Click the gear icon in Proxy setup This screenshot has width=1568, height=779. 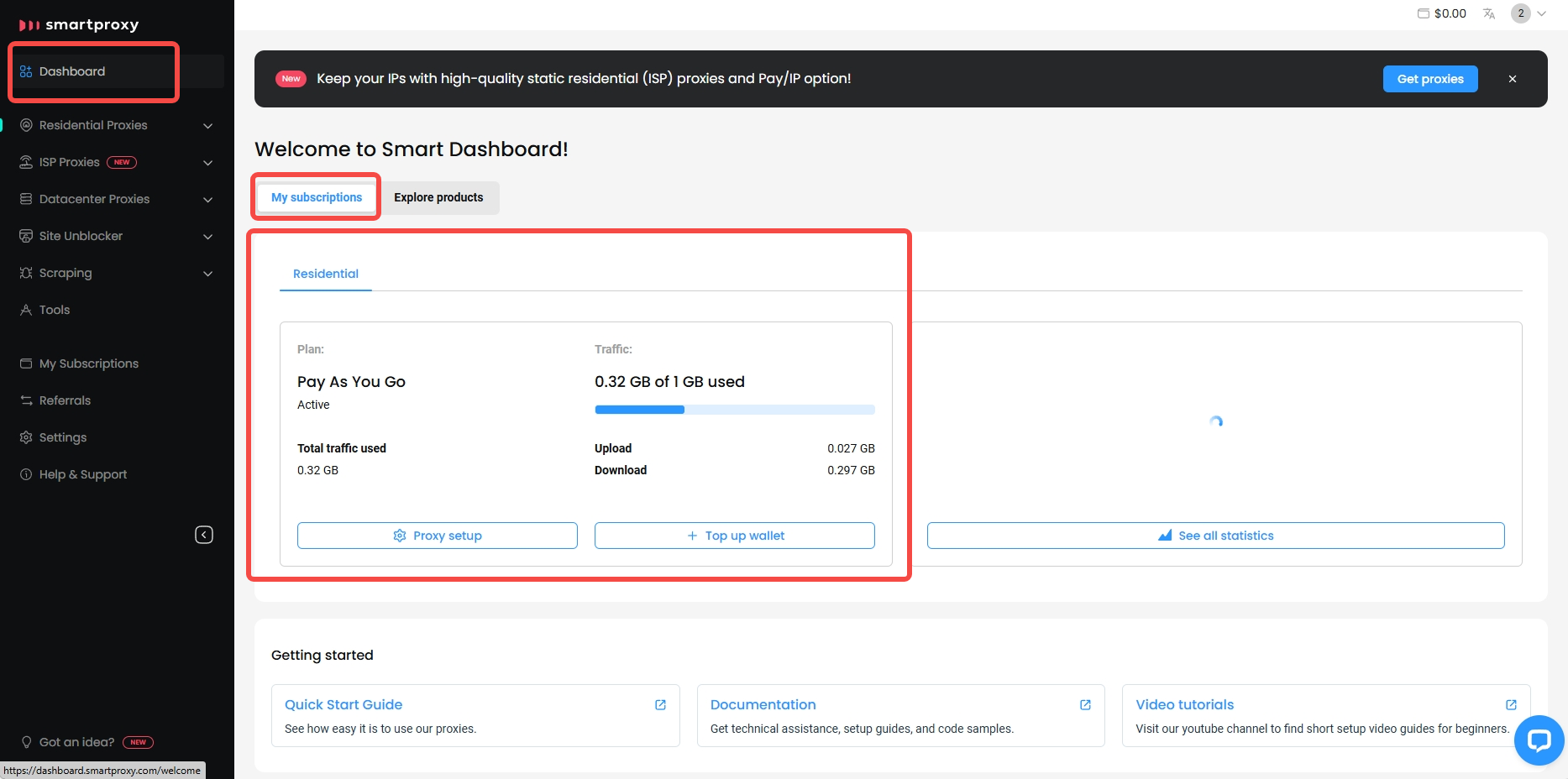400,536
